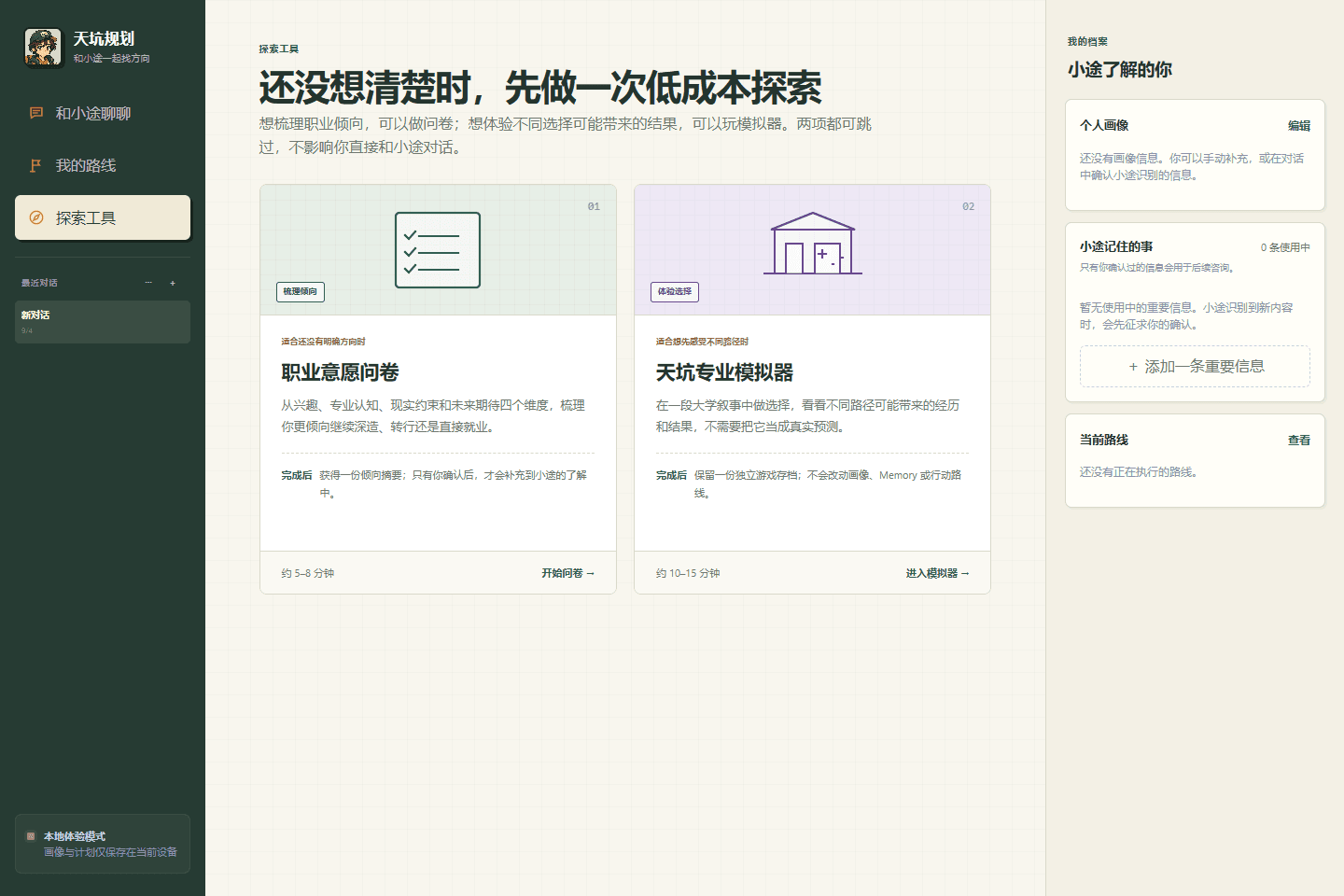
Task: Start a new conversation with the plus icon
Action: (173, 283)
